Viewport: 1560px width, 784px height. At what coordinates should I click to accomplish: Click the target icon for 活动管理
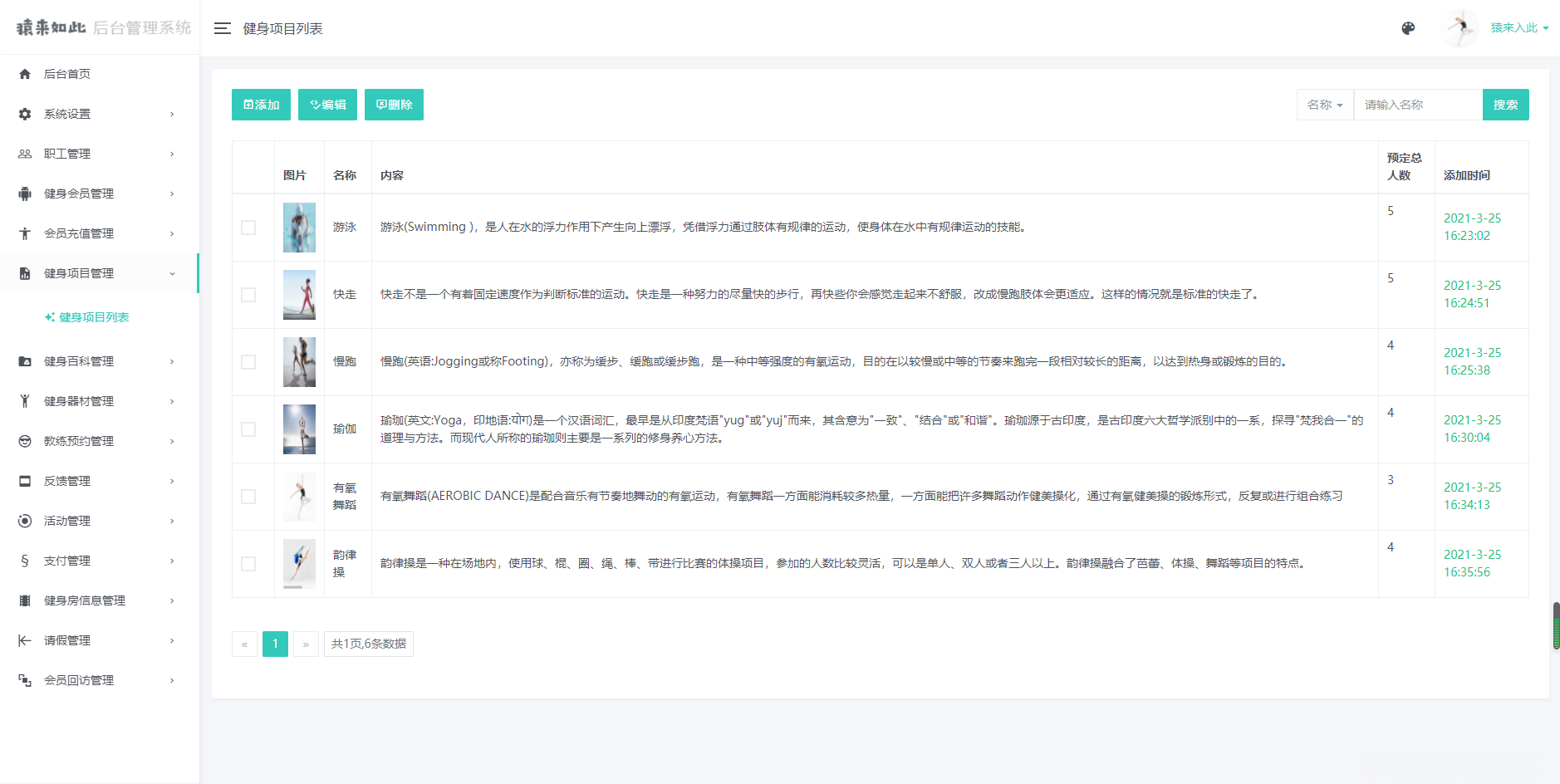point(25,521)
